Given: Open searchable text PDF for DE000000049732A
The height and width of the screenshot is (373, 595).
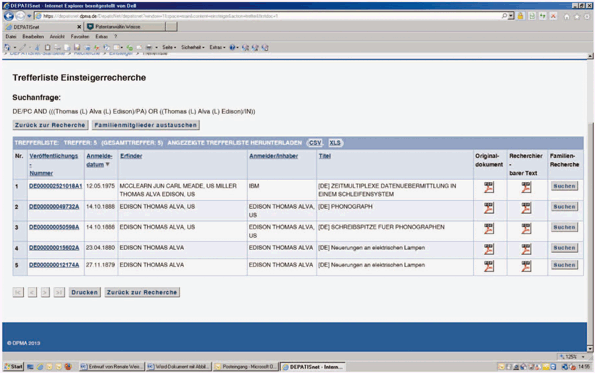Looking at the screenshot, I should tap(526, 208).
